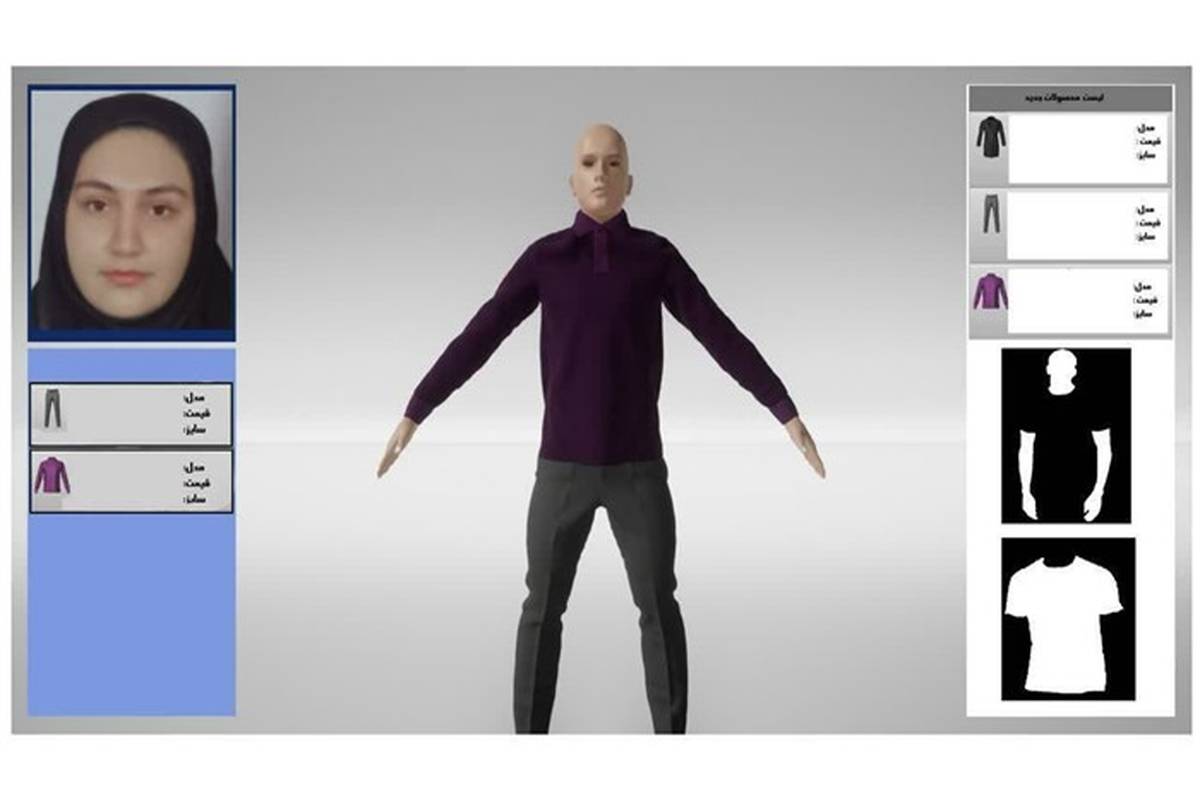This screenshot has height=799, width=1200.
Task: Click the white details field beside the black coat
Action: pyautogui.click(x=1070, y=149)
